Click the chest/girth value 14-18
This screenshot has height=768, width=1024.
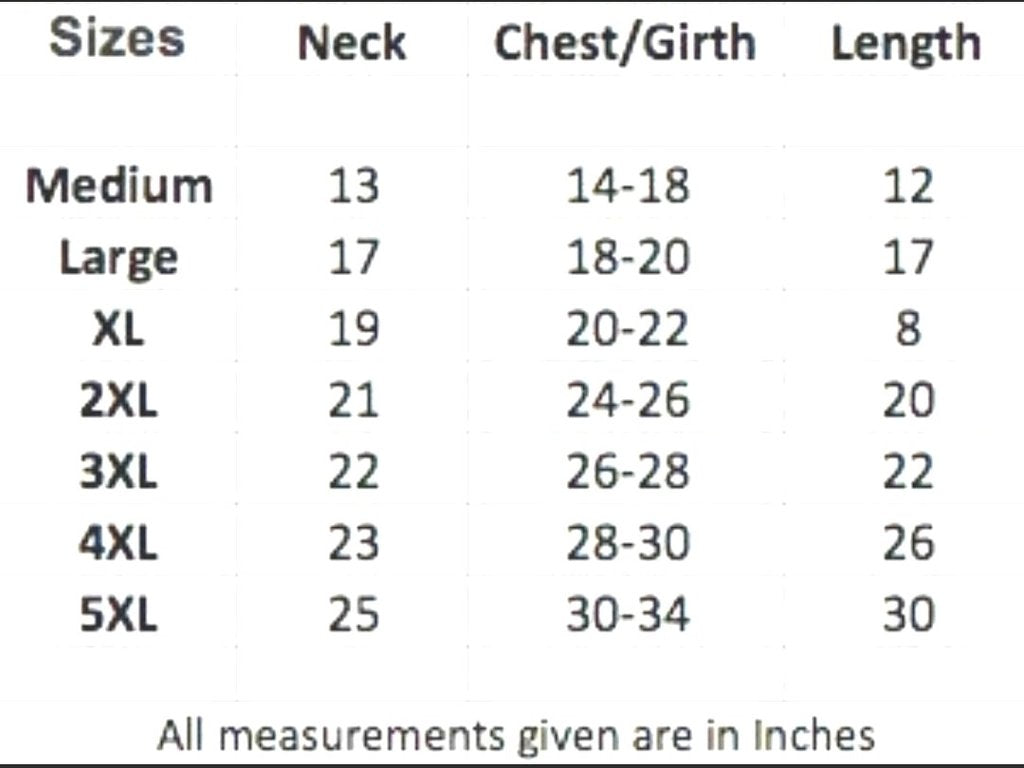pos(628,186)
